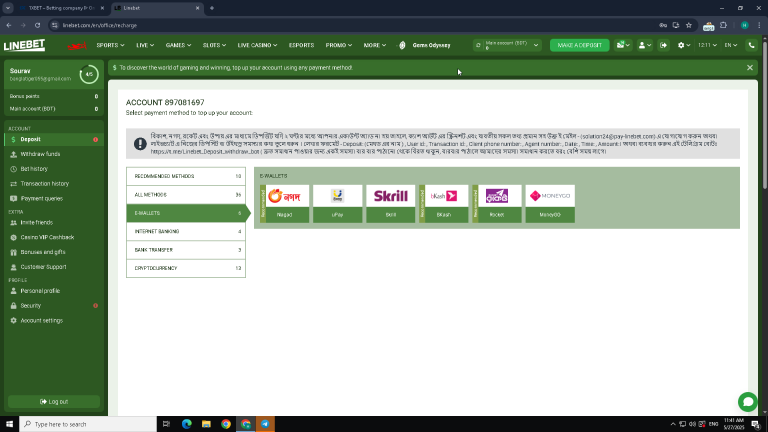Open the Live Casino dropdown
Viewport: 768px width, 432px height.
tap(257, 45)
